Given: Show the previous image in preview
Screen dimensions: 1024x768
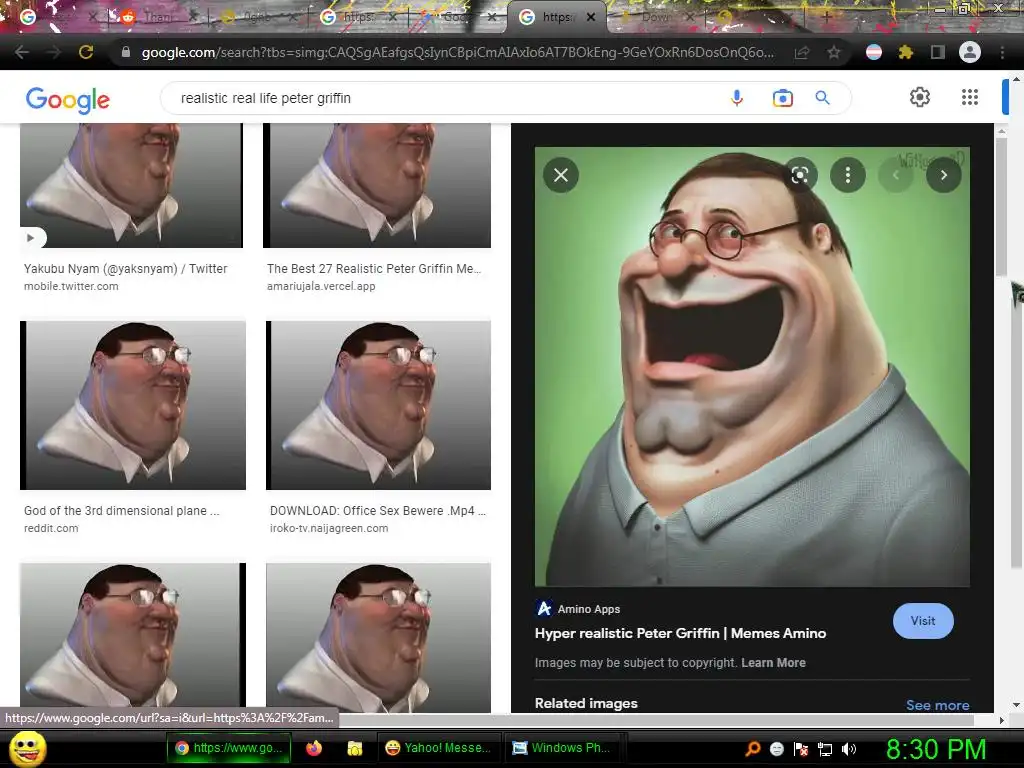Looking at the screenshot, I should pyautogui.click(x=896, y=175).
